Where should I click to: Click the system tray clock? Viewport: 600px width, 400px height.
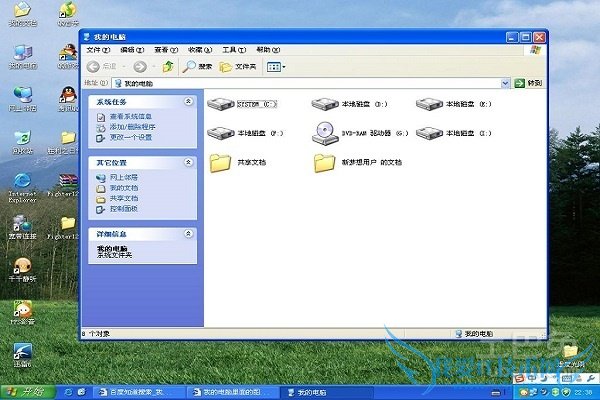(583, 392)
